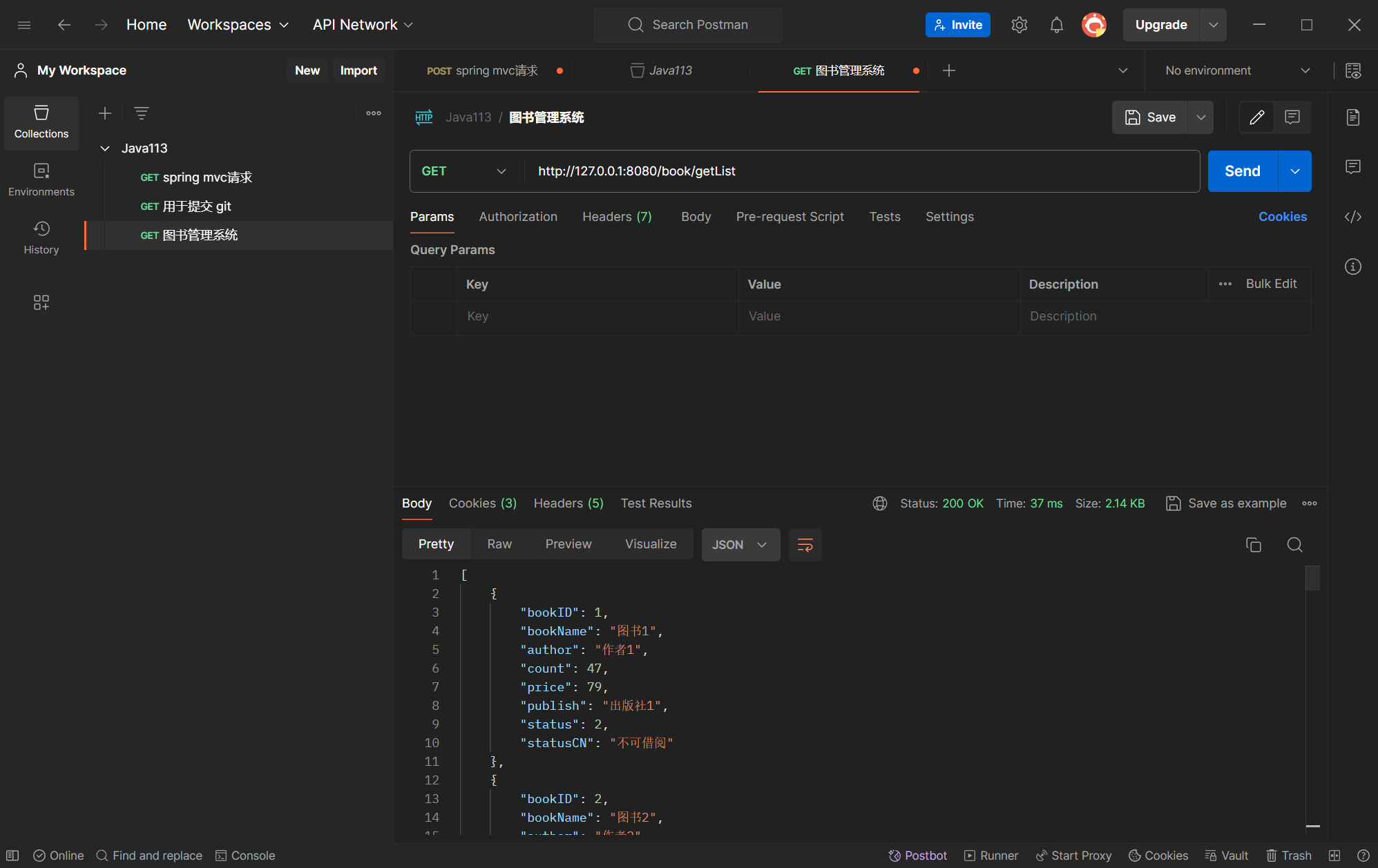This screenshot has height=868, width=1378.
Task: Toggle line wrap in response viewer
Action: (x=805, y=545)
